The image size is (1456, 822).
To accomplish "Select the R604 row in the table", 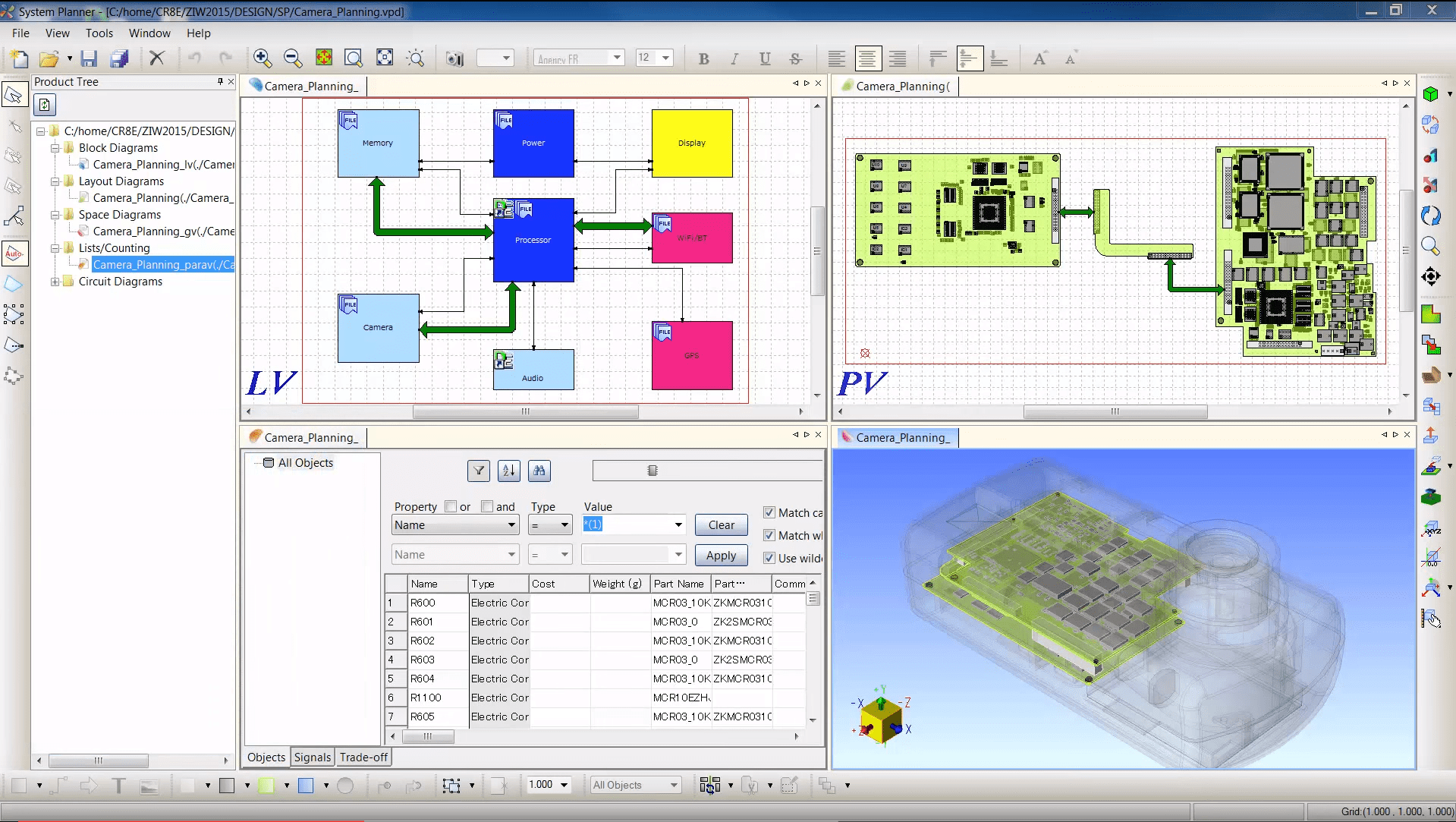I will [x=426, y=679].
